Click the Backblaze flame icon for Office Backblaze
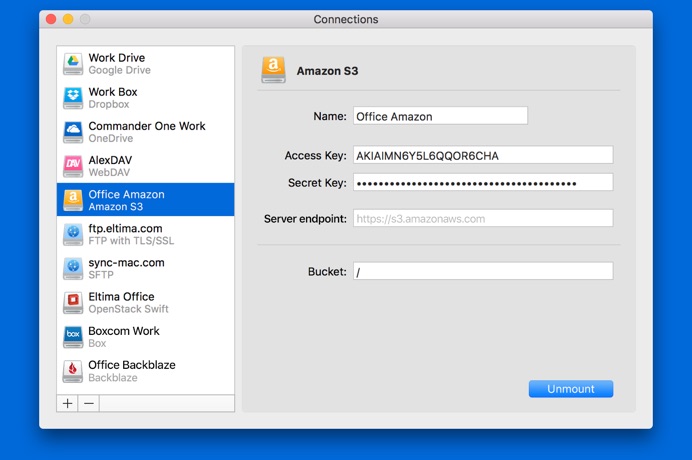Screen dimensions: 692x460 (73, 371)
